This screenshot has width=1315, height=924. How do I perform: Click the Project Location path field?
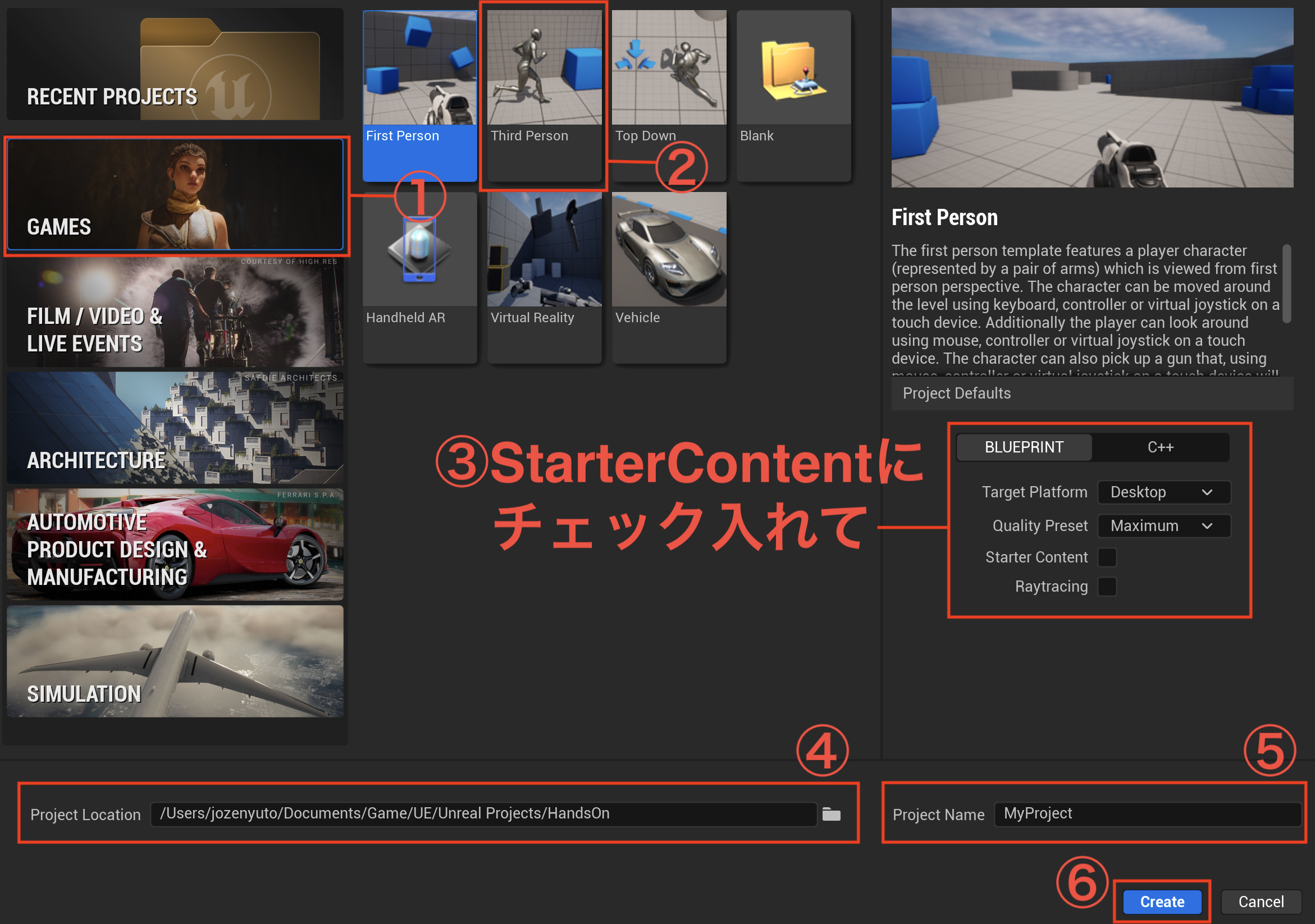483,814
